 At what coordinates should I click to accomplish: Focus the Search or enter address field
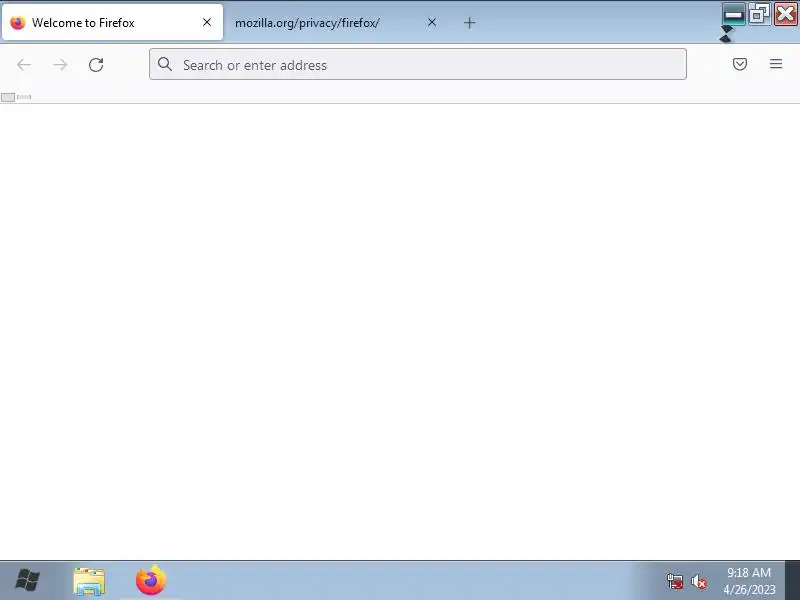418,64
